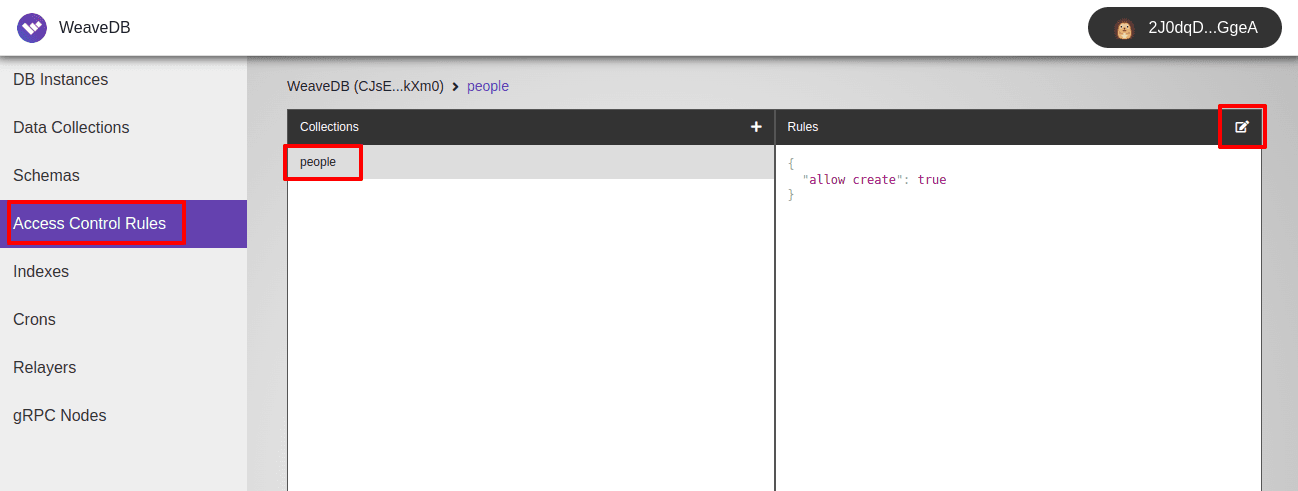The image size is (1298, 491).
Task: Click the Collections panel header
Action: 329,127
